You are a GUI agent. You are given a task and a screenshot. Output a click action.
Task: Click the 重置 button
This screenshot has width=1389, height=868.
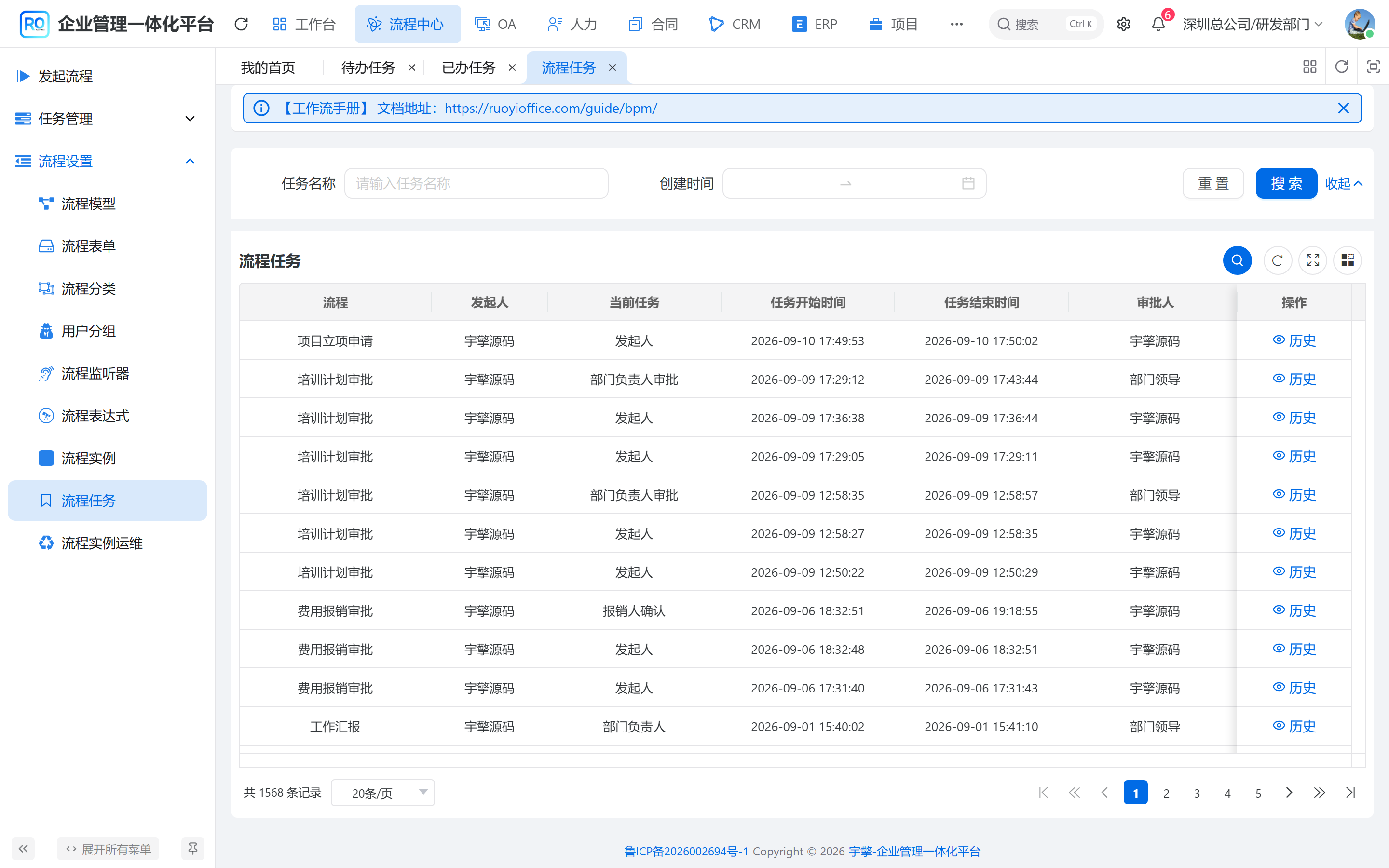[x=1213, y=184]
